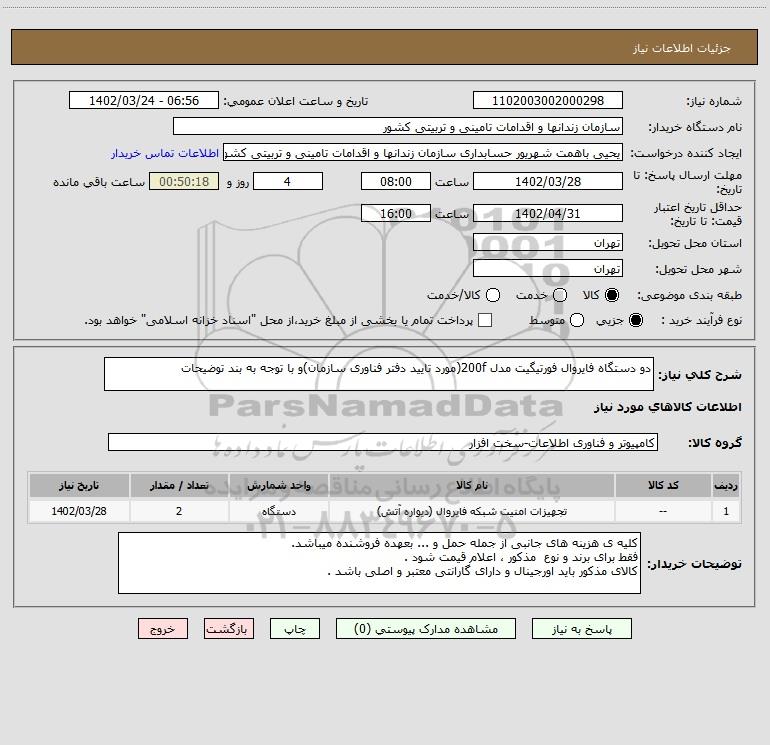Click the response deadline date 1402/03/28 field
The height and width of the screenshot is (745, 770).
tap(548, 181)
